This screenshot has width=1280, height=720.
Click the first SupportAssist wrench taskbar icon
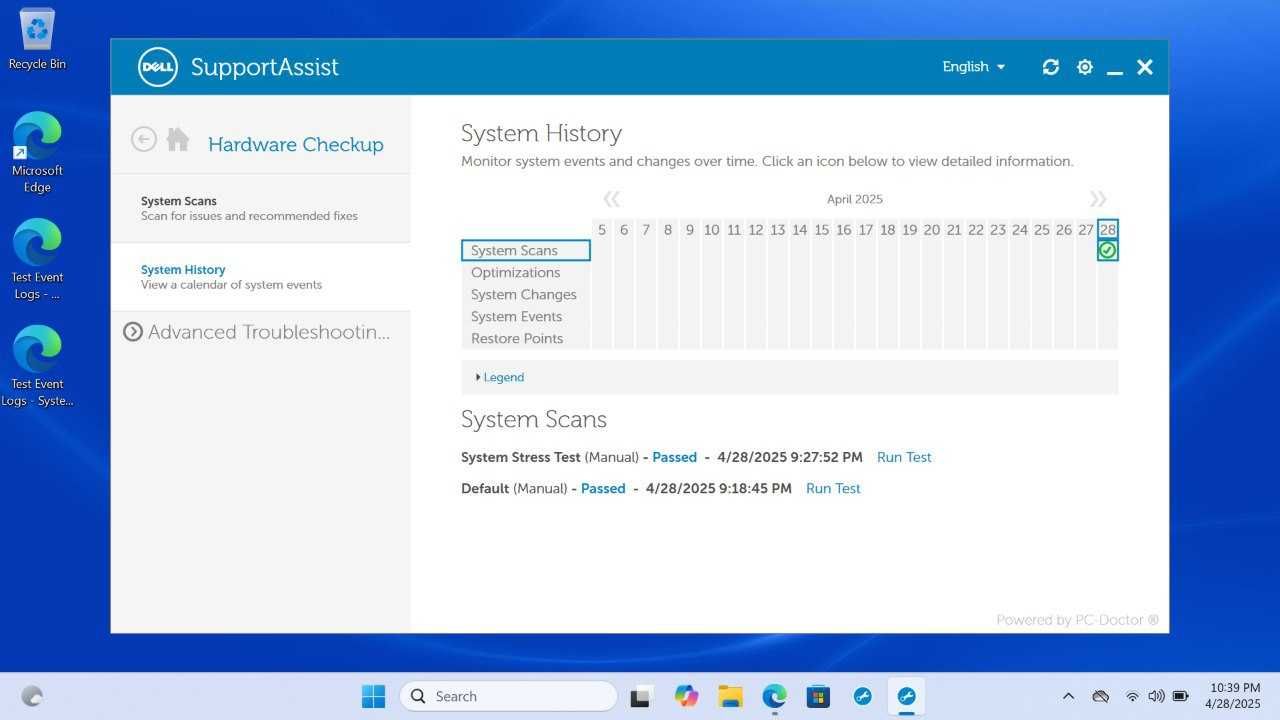[862, 696]
